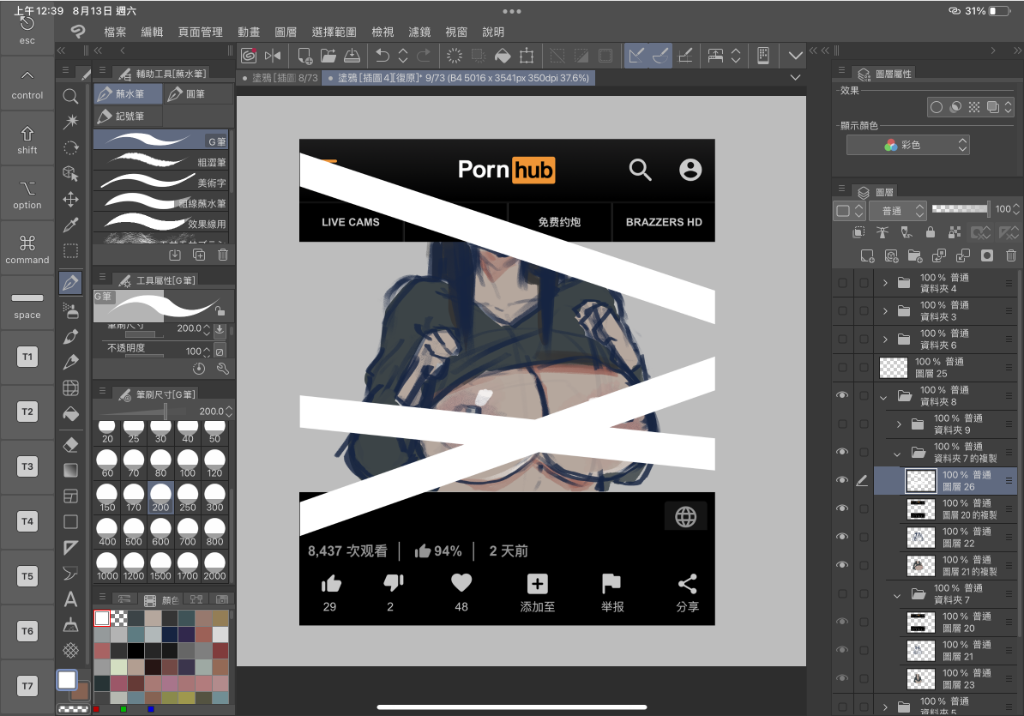
Task: Choose the 粗澀筆 brush in sub tool list
Action: tap(161, 161)
